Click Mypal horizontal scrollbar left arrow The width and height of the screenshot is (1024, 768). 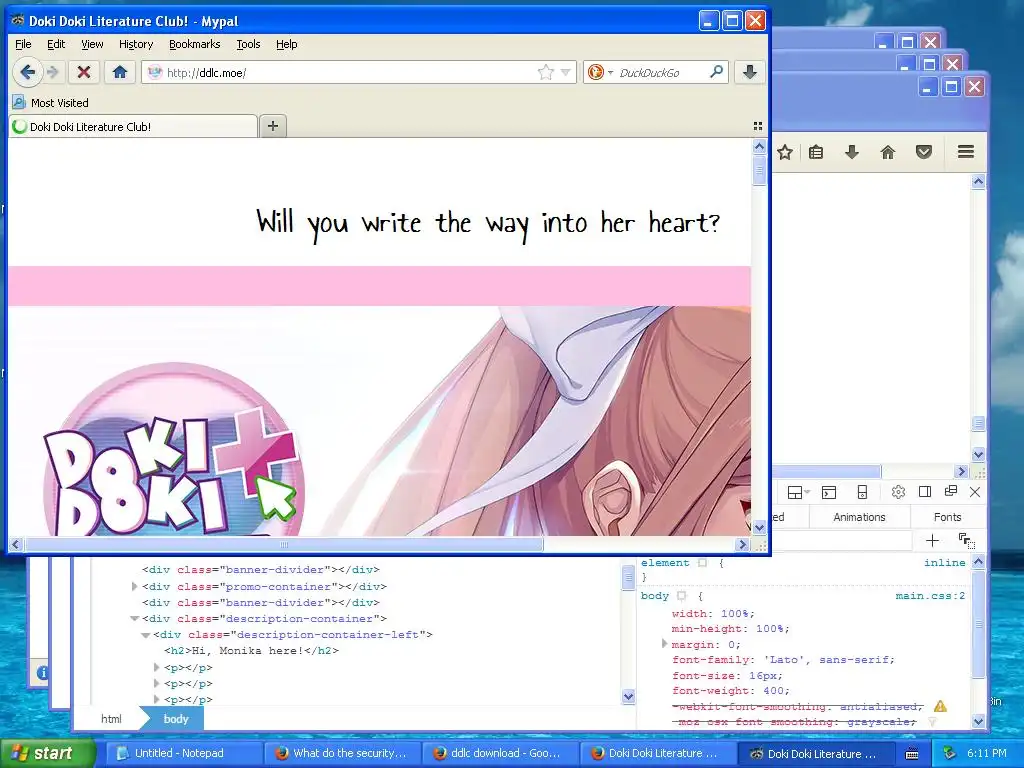coord(16,544)
